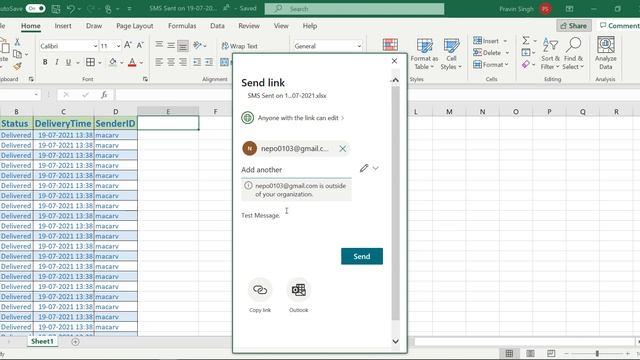
Task: Open the Insert ribbon tab
Action: point(63,26)
